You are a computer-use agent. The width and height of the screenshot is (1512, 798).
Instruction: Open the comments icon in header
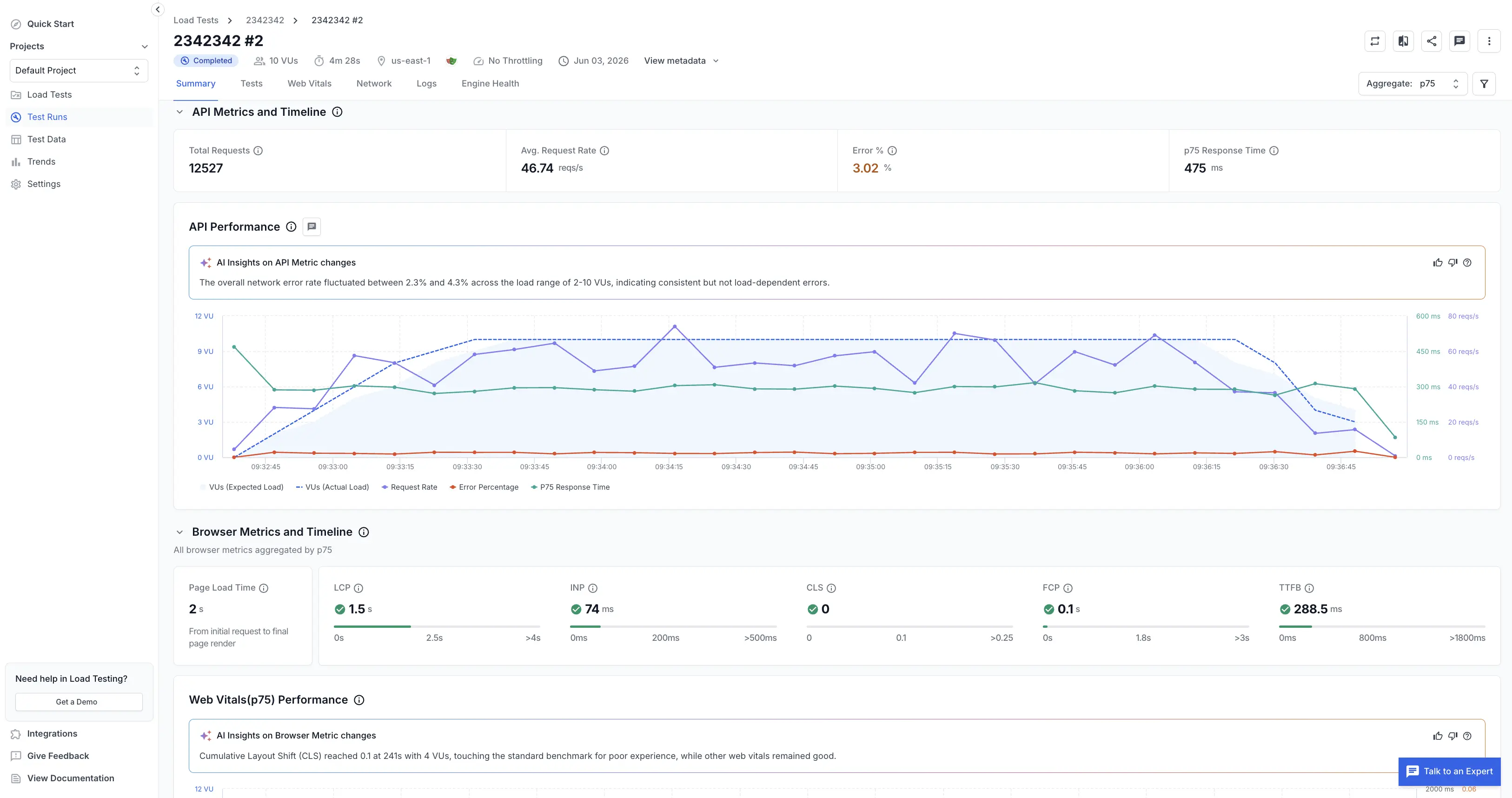pyautogui.click(x=1459, y=41)
